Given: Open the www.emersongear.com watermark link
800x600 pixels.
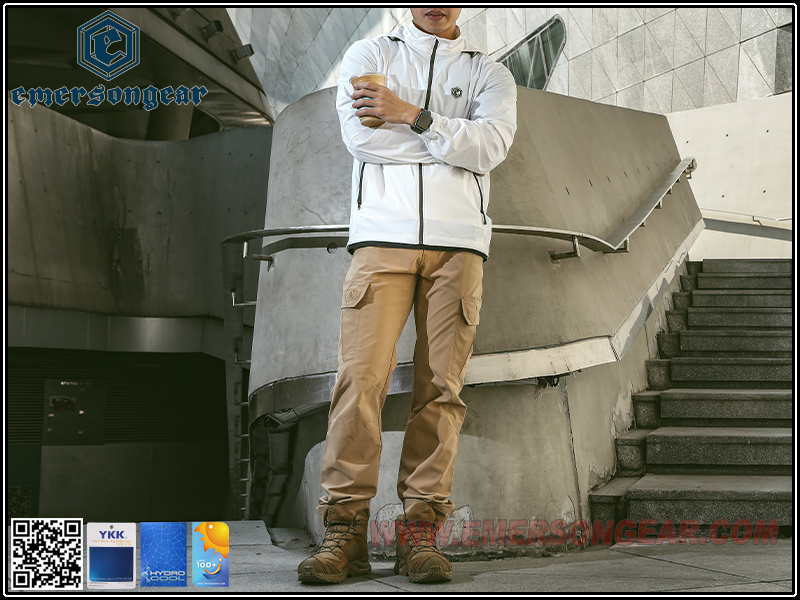Looking at the screenshot, I should (574, 532).
